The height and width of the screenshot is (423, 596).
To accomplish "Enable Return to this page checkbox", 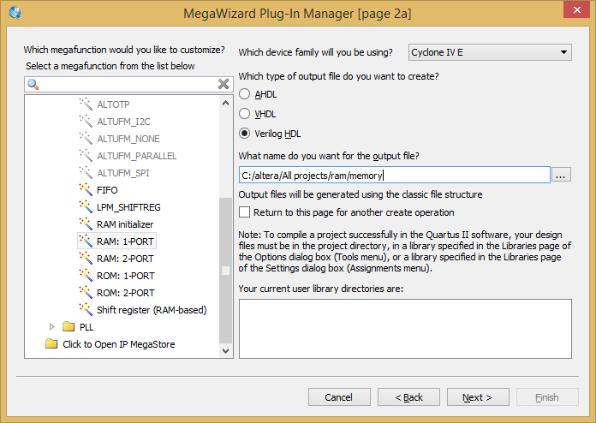I will [244, 212].
